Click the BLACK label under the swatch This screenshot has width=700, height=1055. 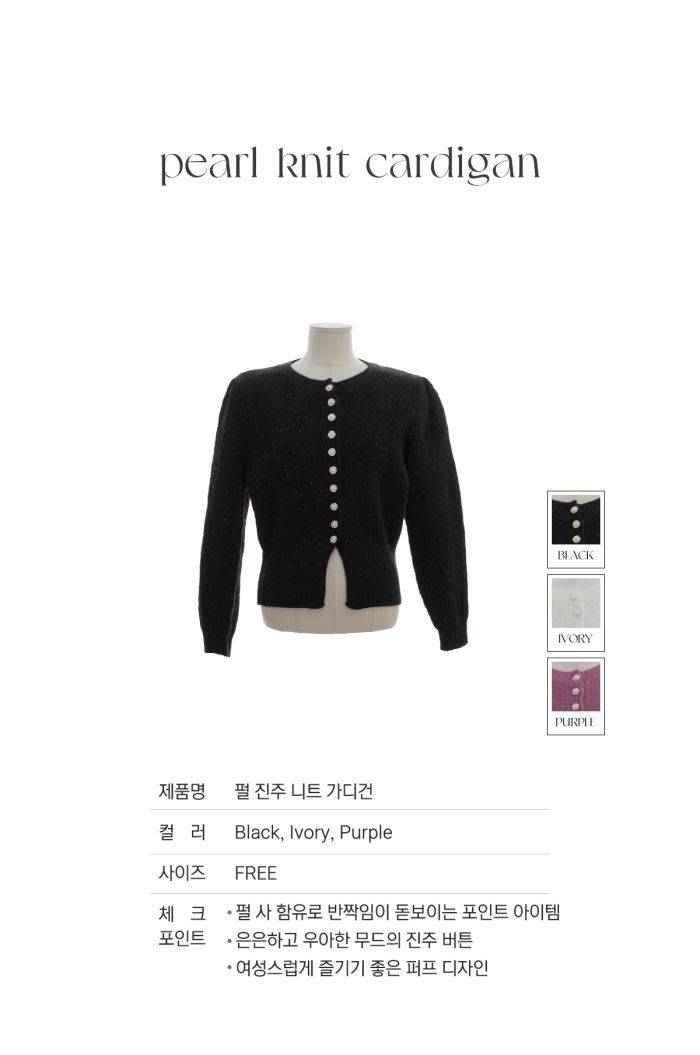point(575,556)
